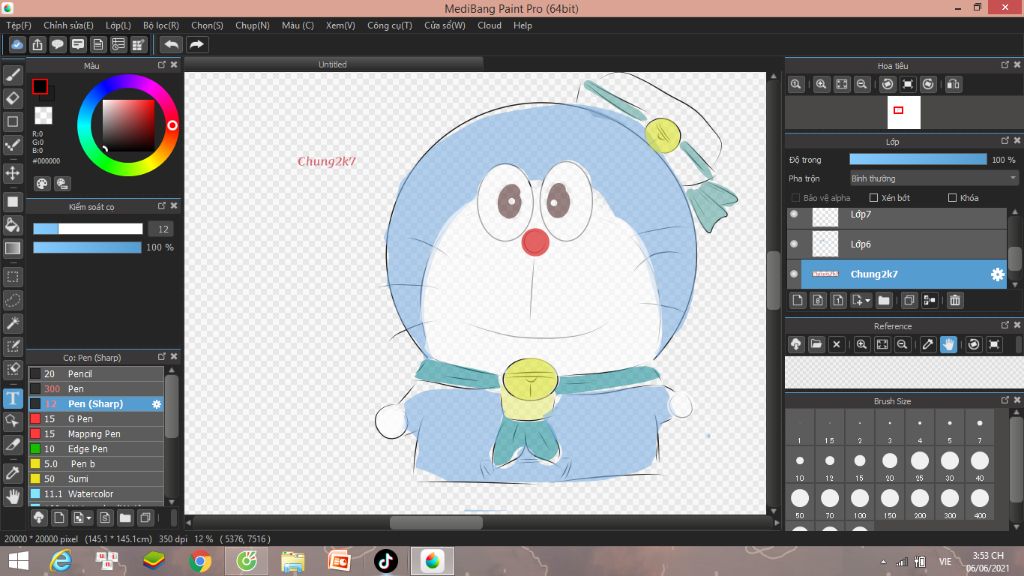Open TikTok from the taskbar
The image size is (1024, 576).
385,561
